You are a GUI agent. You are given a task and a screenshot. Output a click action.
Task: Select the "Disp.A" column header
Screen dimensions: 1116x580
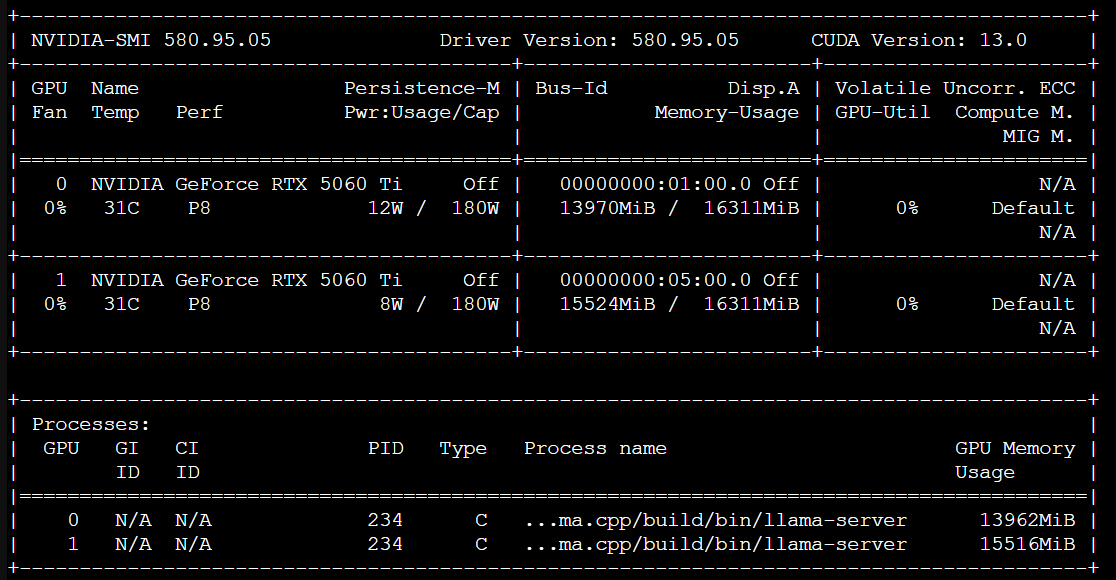pyautogui.click(x=764, y=88)
